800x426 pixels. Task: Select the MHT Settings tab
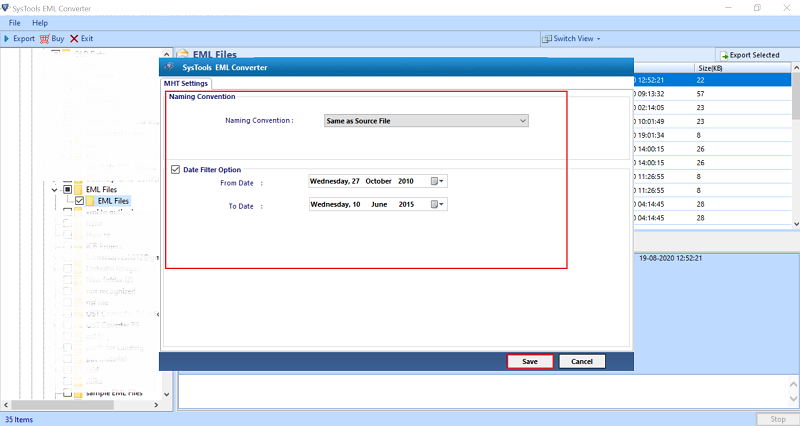pyautogui.click(x=186, y=83)
